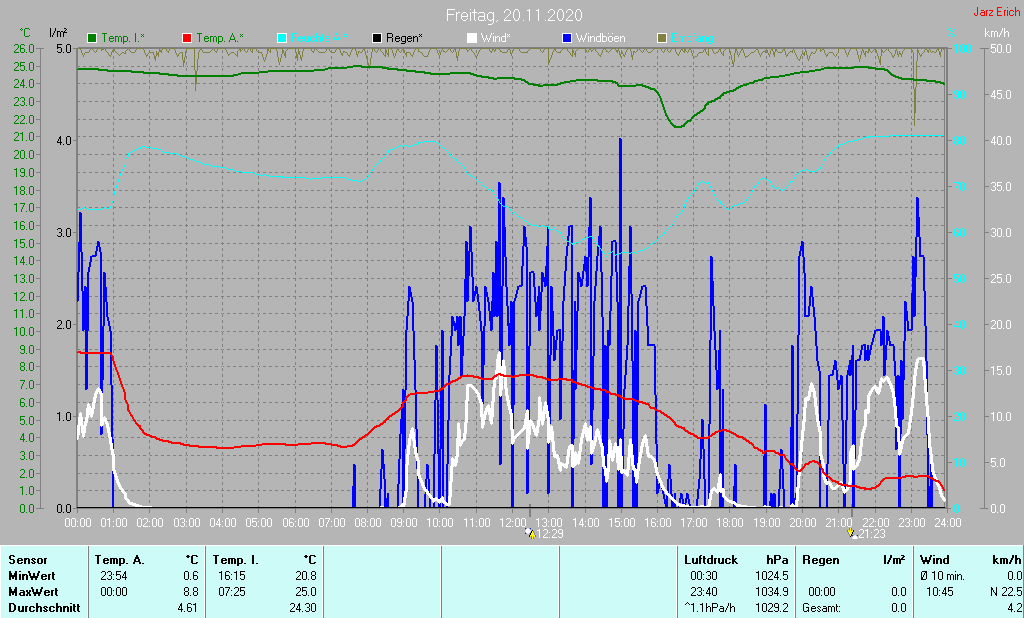Click the red Temp. A. legend swatch

coord(187,38)
